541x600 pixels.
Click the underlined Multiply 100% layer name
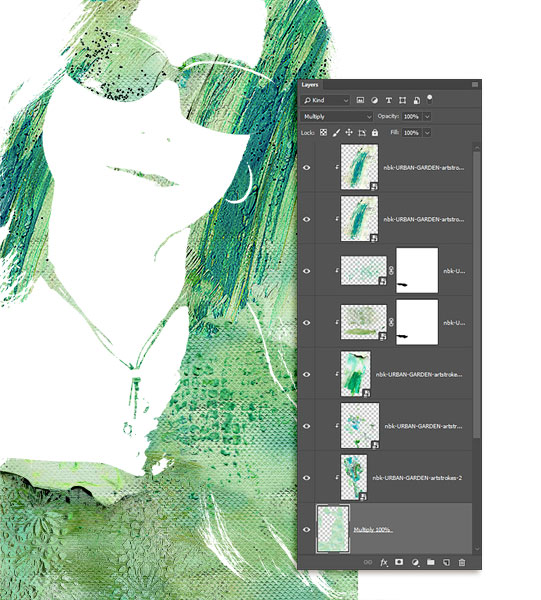point(373,530)
